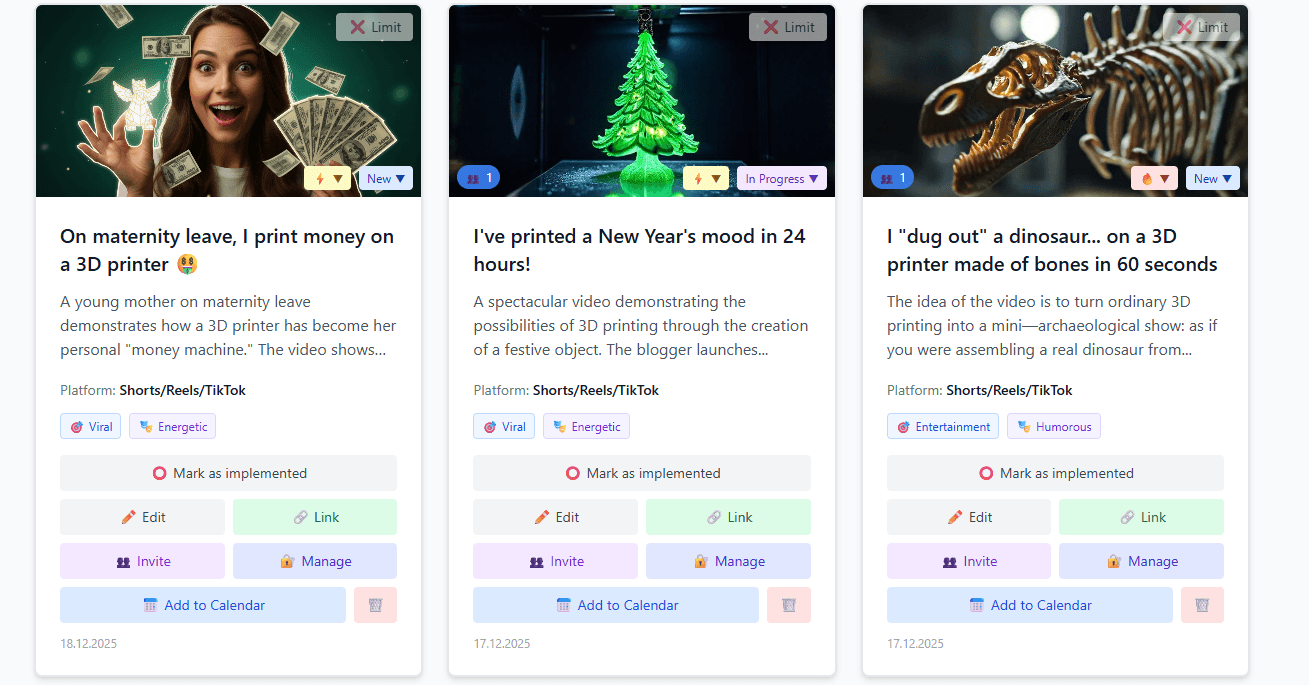Open the In Progress status dropdown
Screen dimensions: 1309x685
coord(781,177)
